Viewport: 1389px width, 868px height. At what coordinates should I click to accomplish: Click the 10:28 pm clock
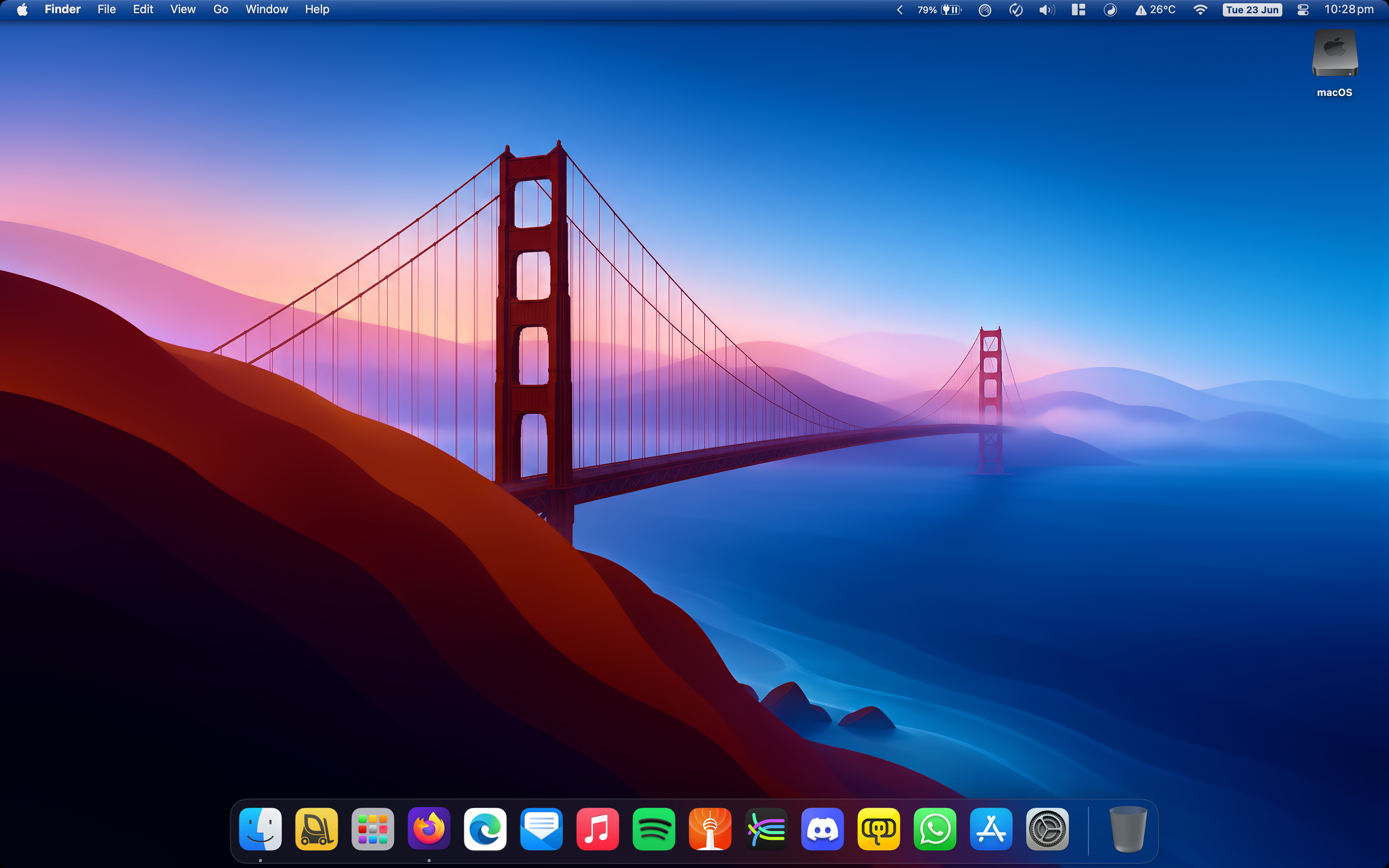tap(1349, 10)
